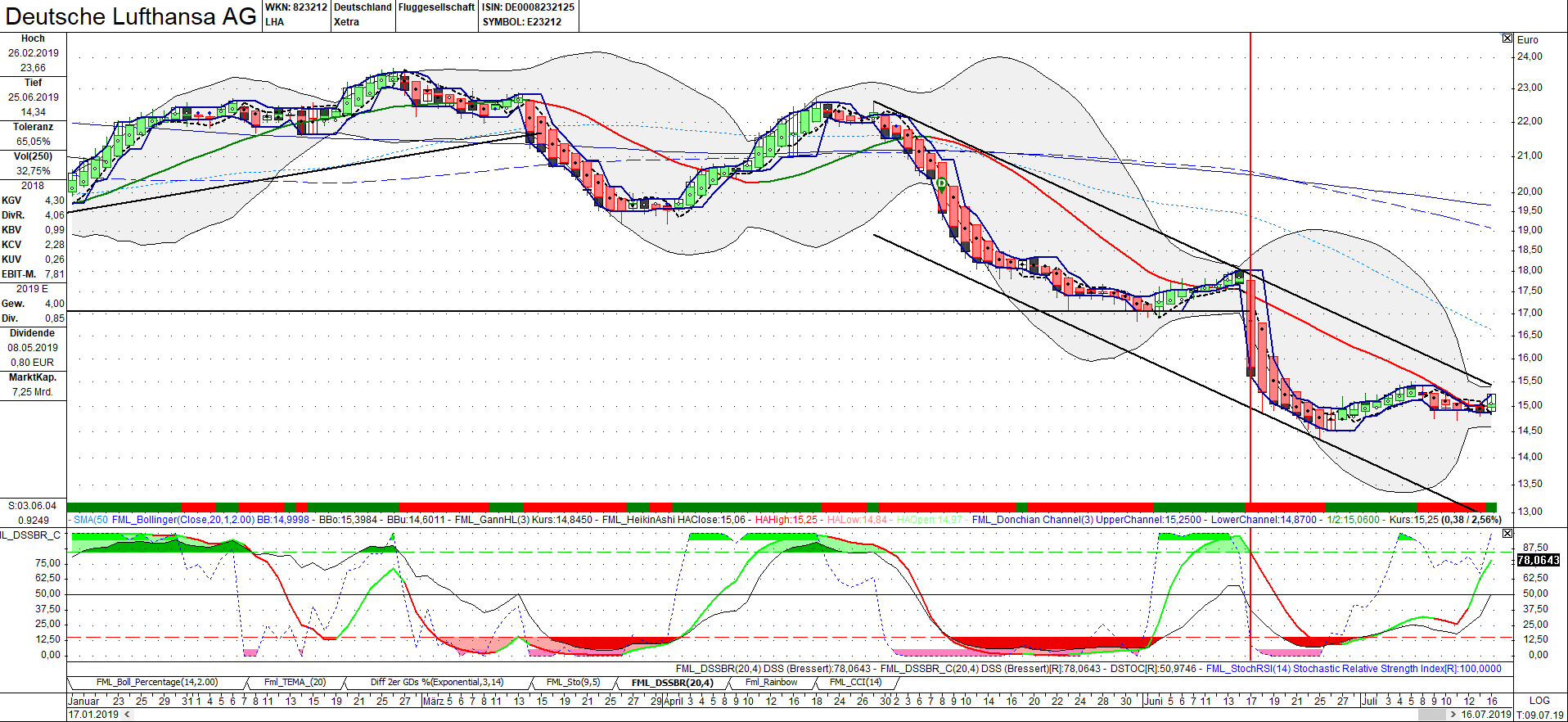Click the Toleranz value 65,05%
Screen dimensions: 1568x722
coord(34,142)
